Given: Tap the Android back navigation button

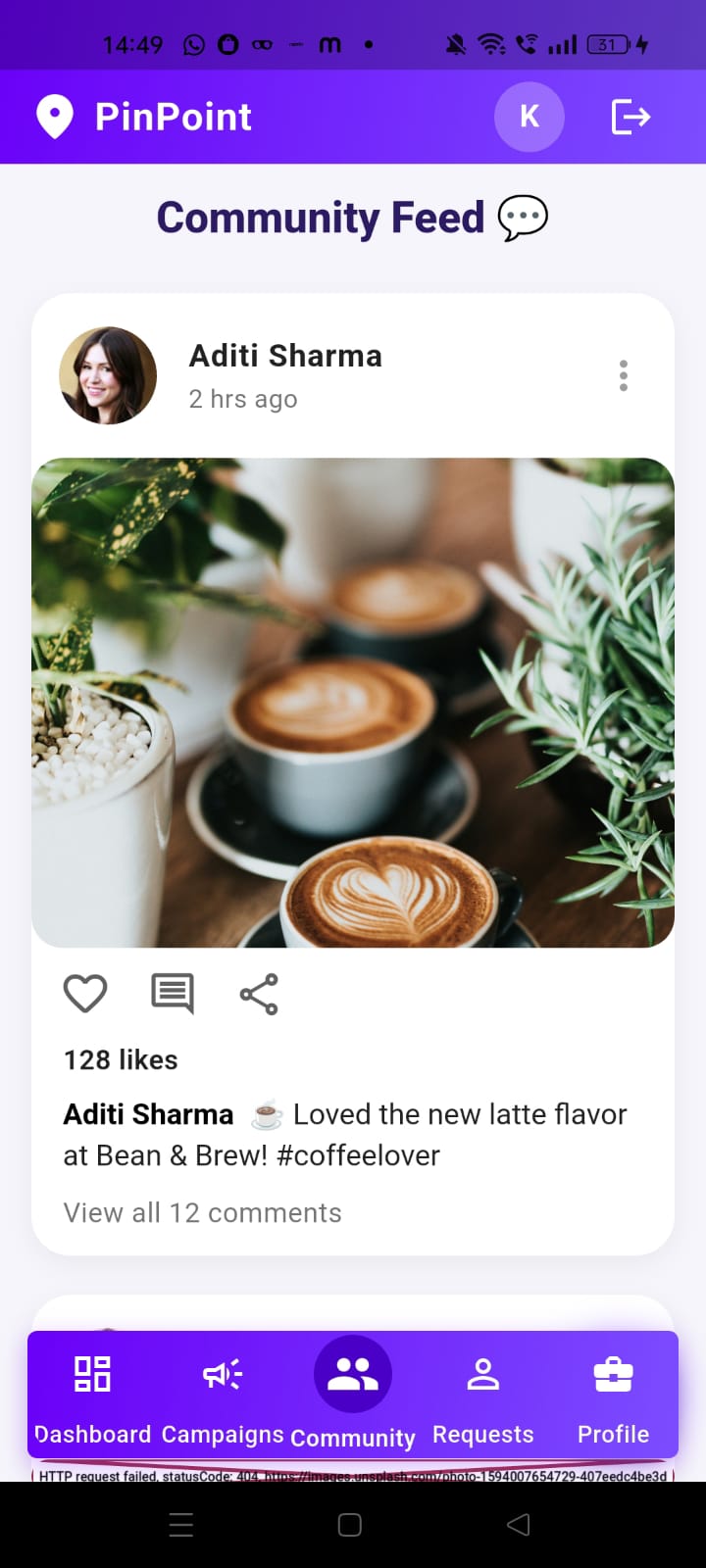Looking at the screenshot, I should click(519, 1525).
